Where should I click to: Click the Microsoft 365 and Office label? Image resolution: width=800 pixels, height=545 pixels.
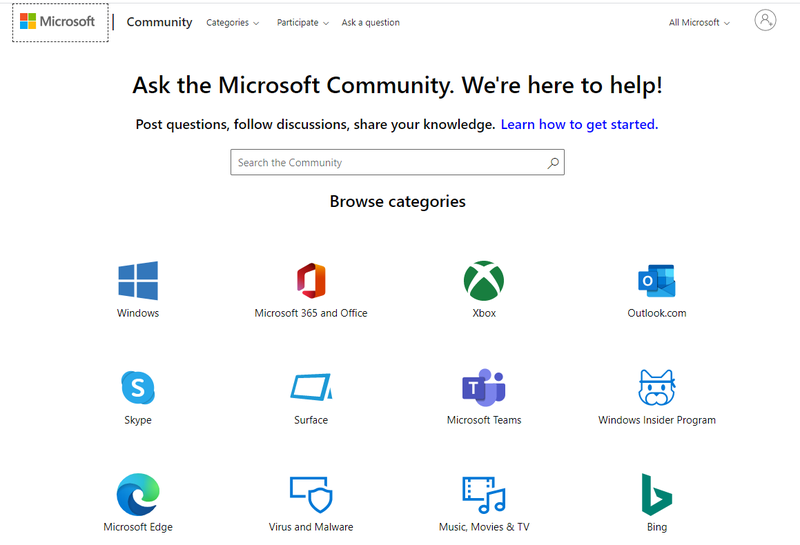[x=311, y=313]
